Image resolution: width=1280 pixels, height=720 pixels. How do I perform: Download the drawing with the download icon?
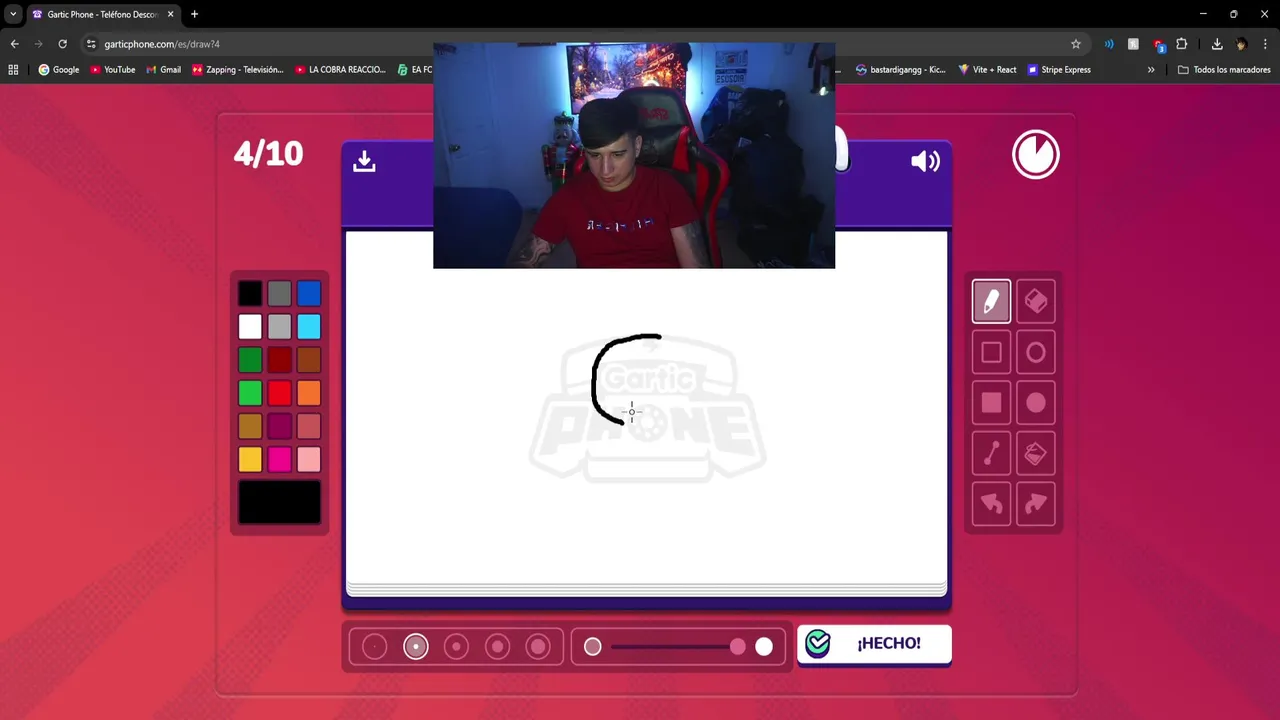click(x=364, y=161)
